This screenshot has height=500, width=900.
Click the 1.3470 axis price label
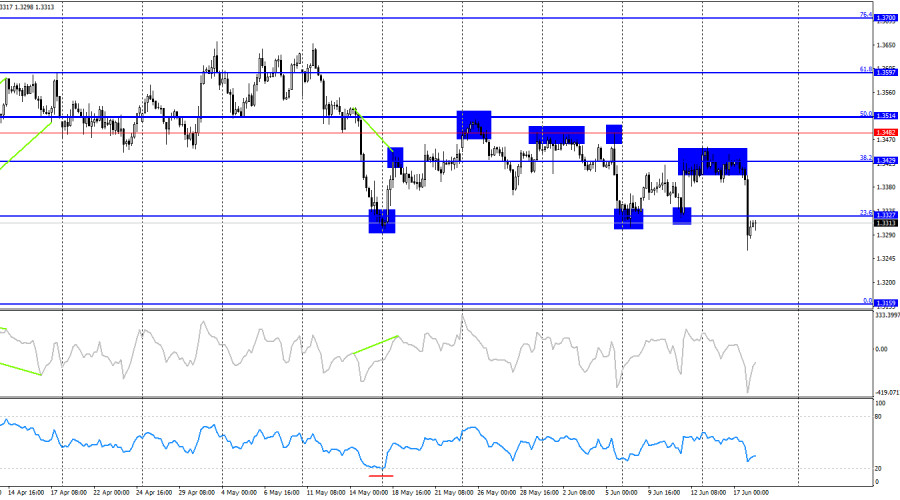886,139
